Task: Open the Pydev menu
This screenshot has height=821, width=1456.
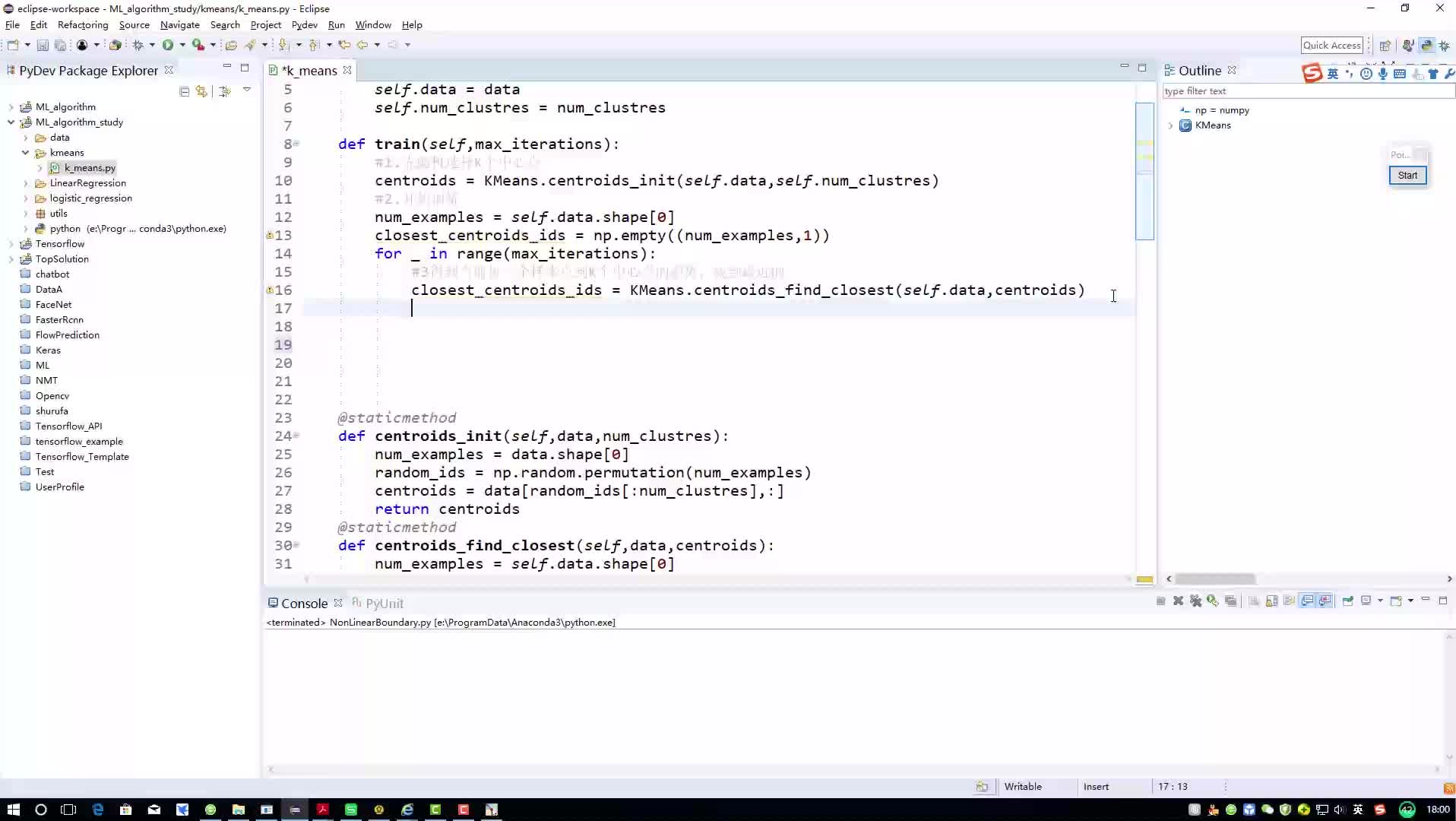Action: tap(304, 25)
